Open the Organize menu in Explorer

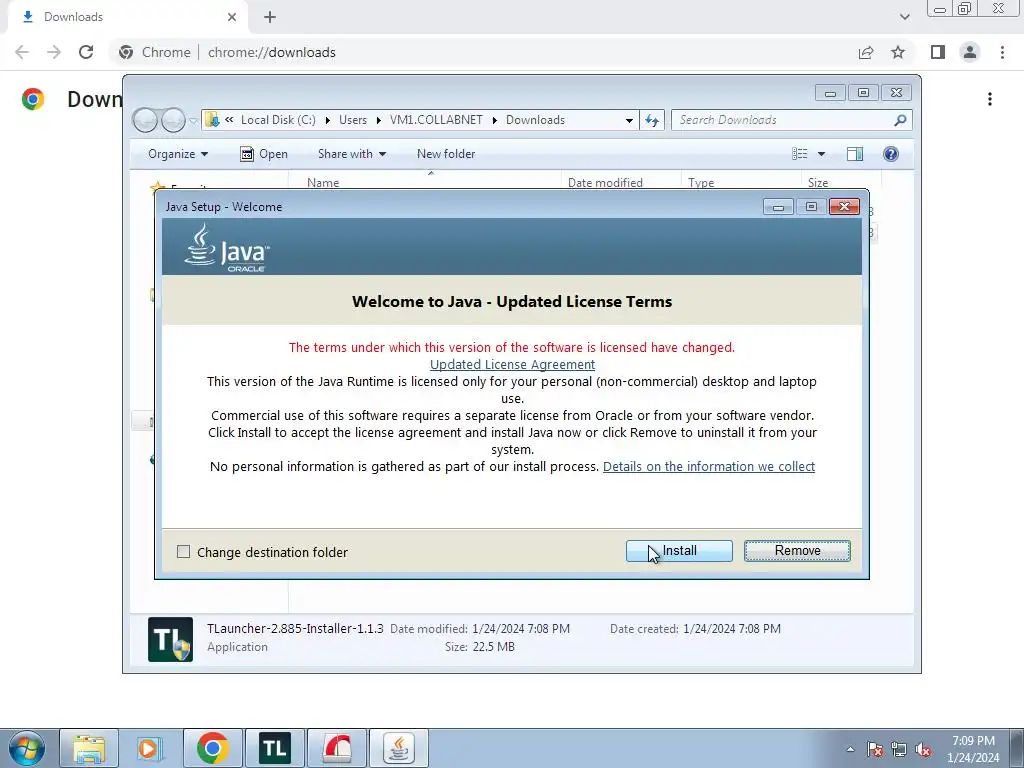pyautogui.click(x=178, y=154)
